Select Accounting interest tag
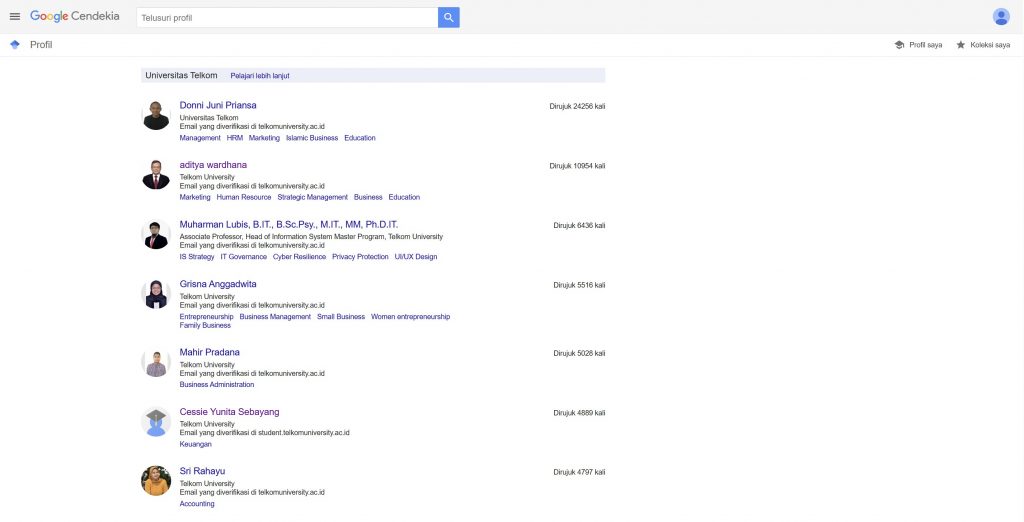The height and width of the screenshot is (522, 1024). click(x=197, y=504)
